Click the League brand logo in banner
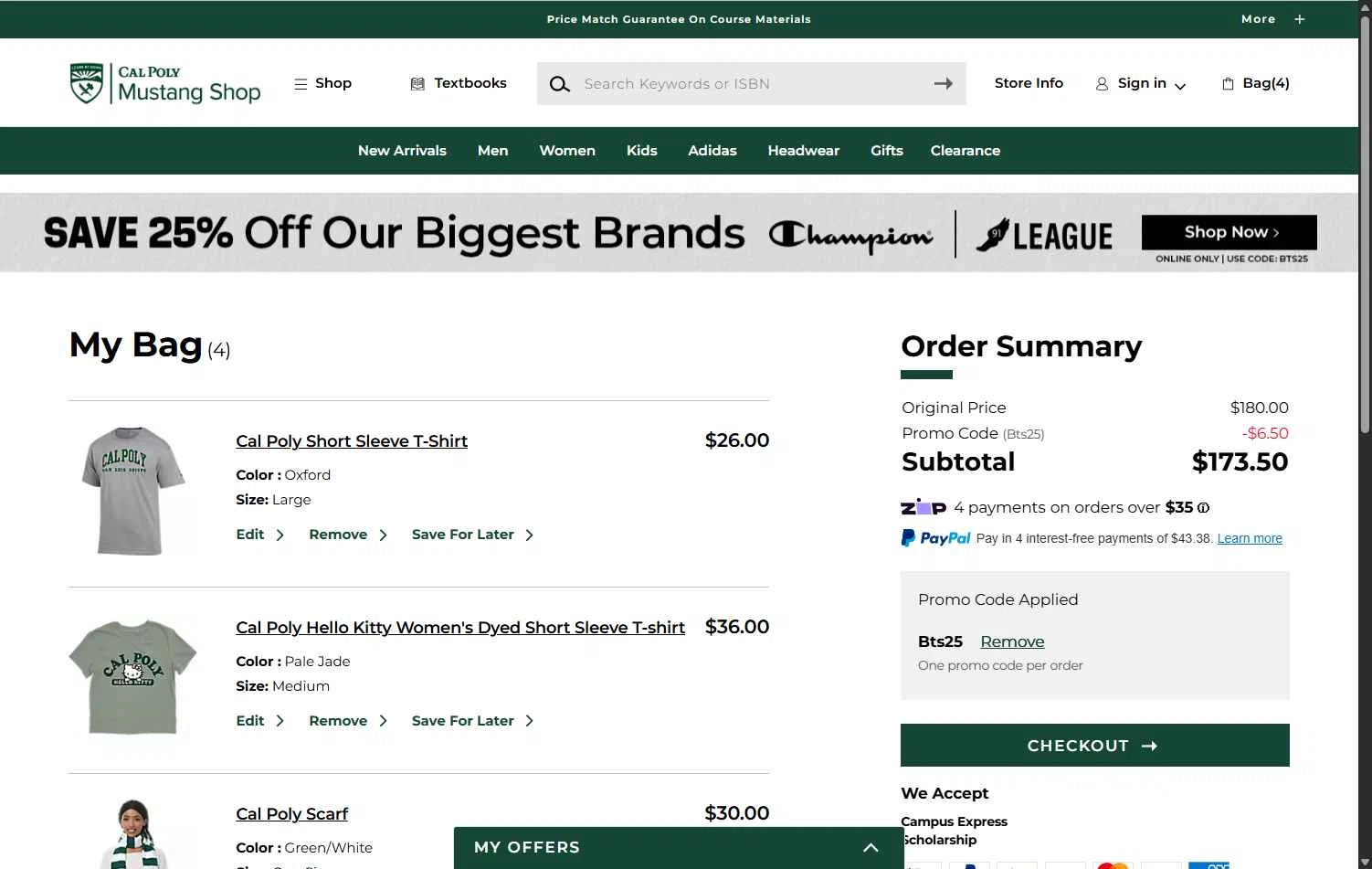 [1044, 235]
